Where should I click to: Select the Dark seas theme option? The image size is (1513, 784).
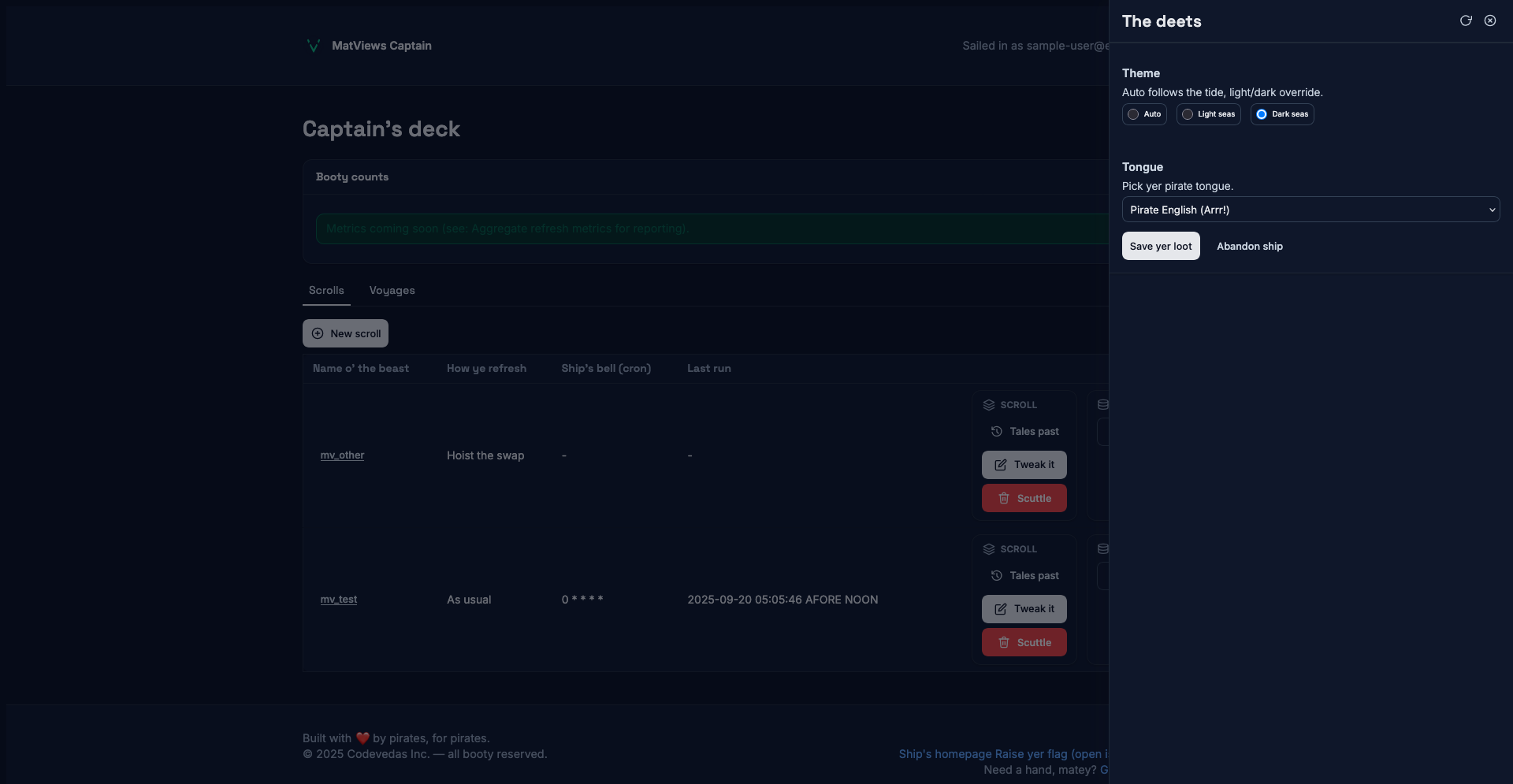pos(1262,114)
